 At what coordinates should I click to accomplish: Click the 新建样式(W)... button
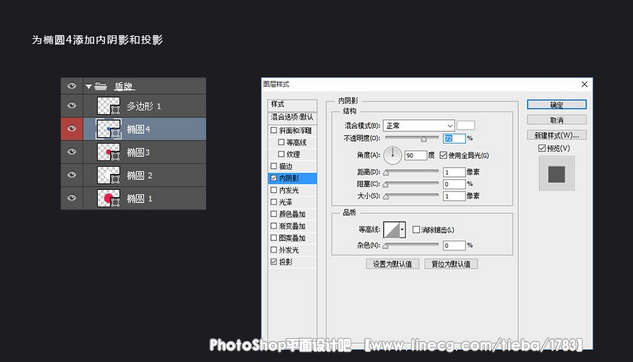[557, 135]
